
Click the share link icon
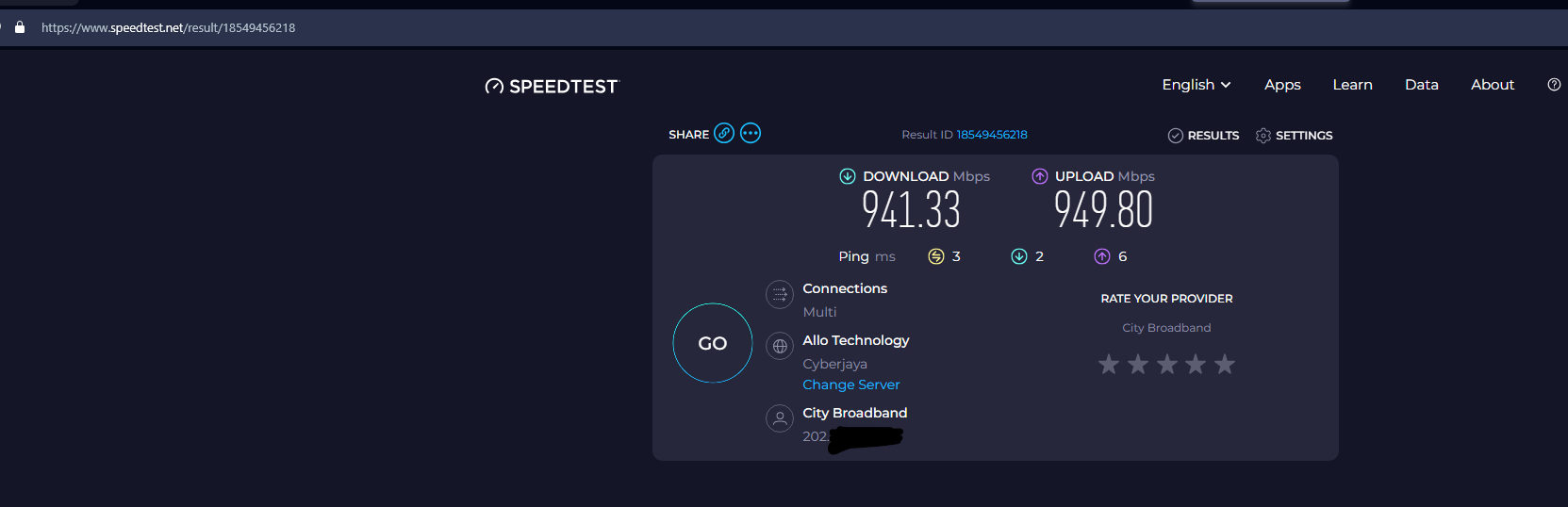point(724,133)
